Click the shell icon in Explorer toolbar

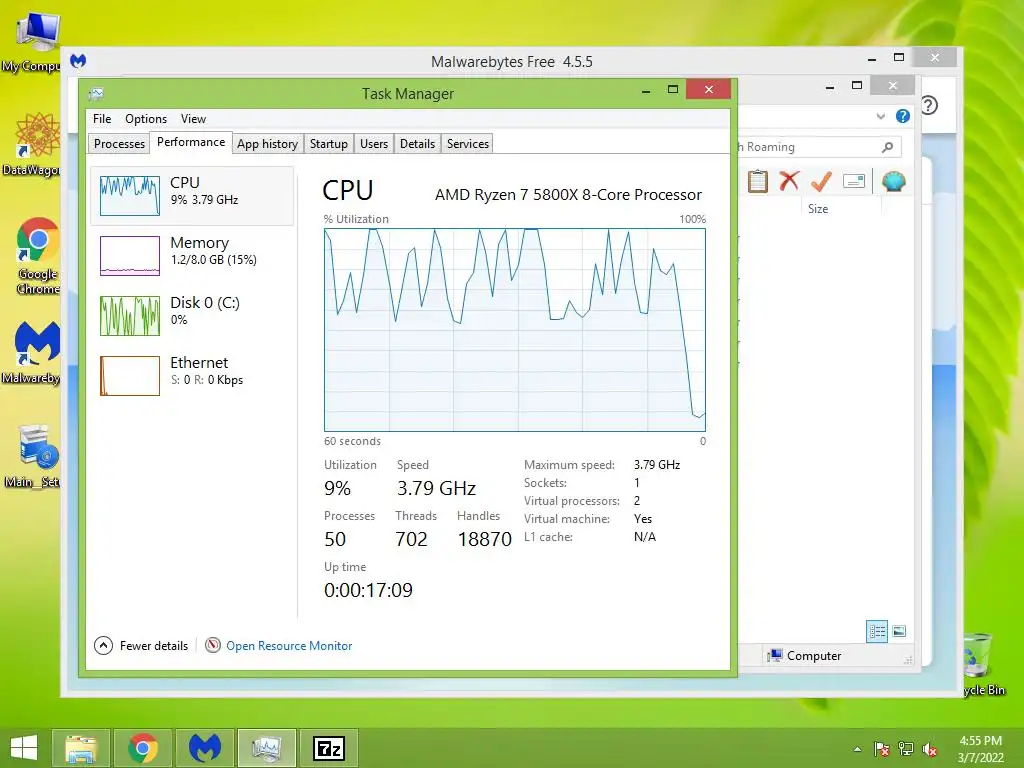click(x=893, y=181)
